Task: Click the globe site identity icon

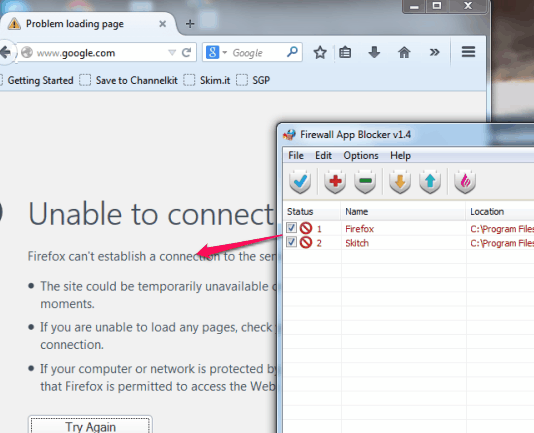Action: (27, 52)
